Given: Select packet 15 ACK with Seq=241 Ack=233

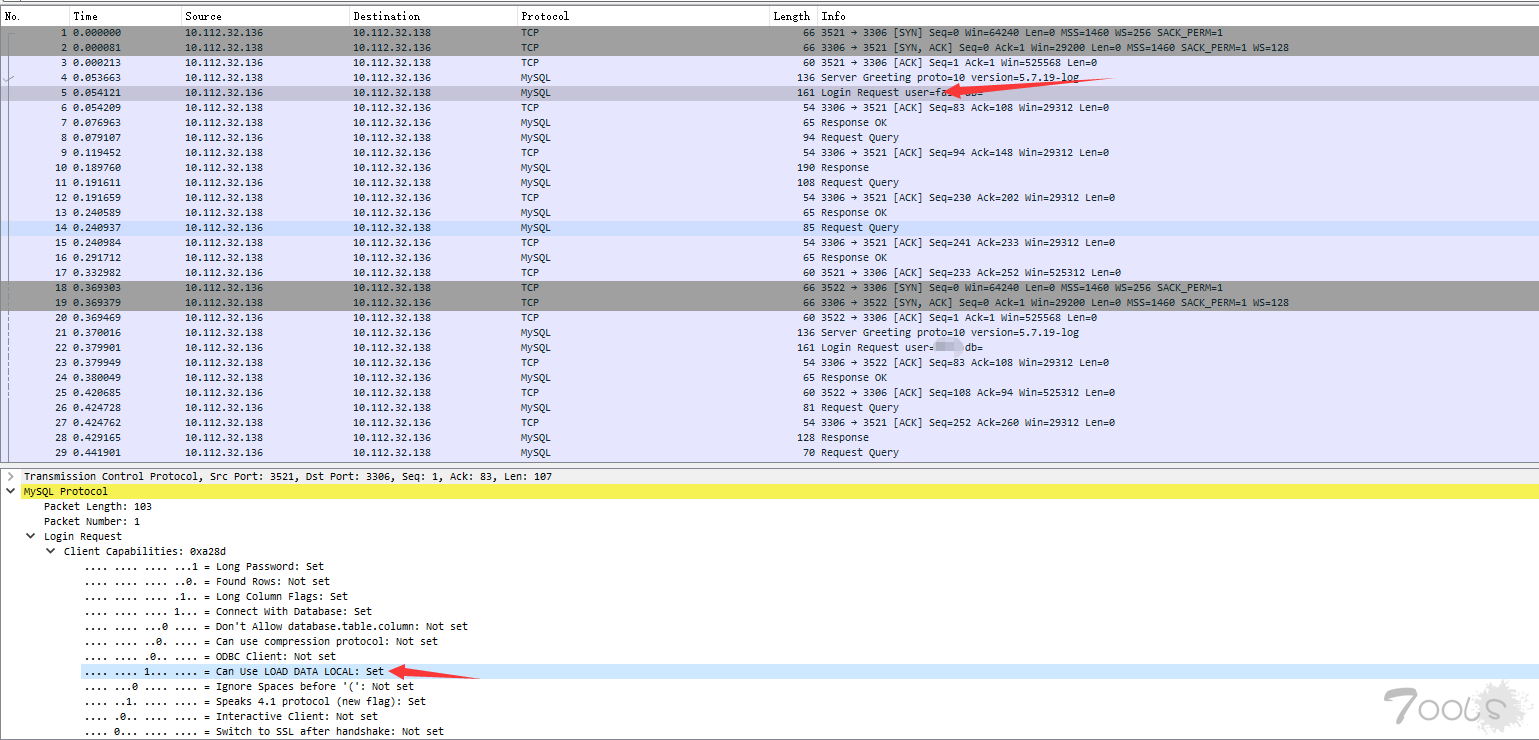Looking at the screenshot, I should (x=769, y=242).
